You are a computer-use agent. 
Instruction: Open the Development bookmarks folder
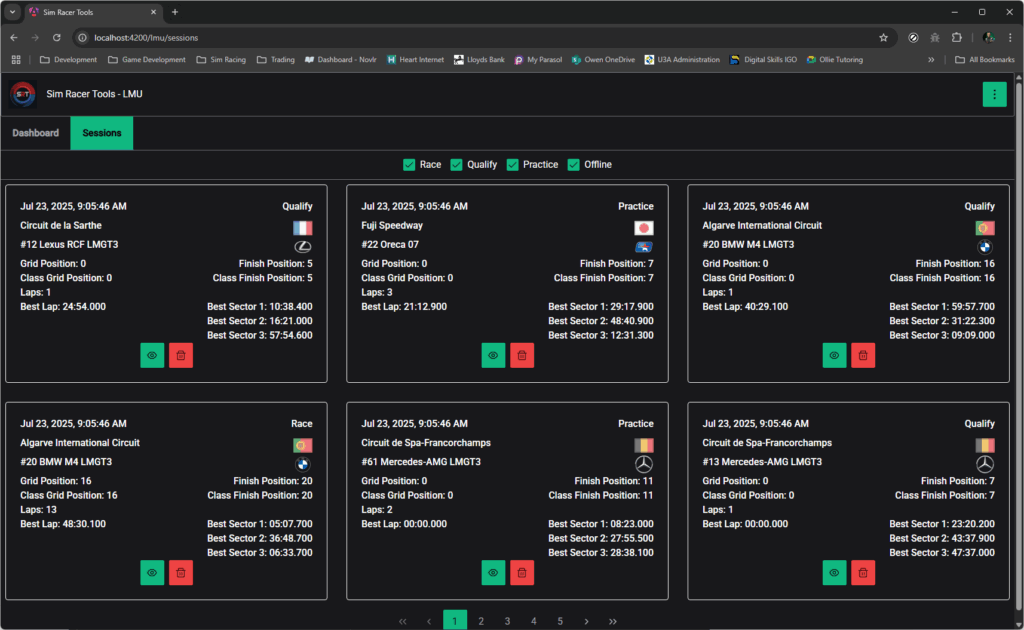pyautogui.click(x=69, y=59)
